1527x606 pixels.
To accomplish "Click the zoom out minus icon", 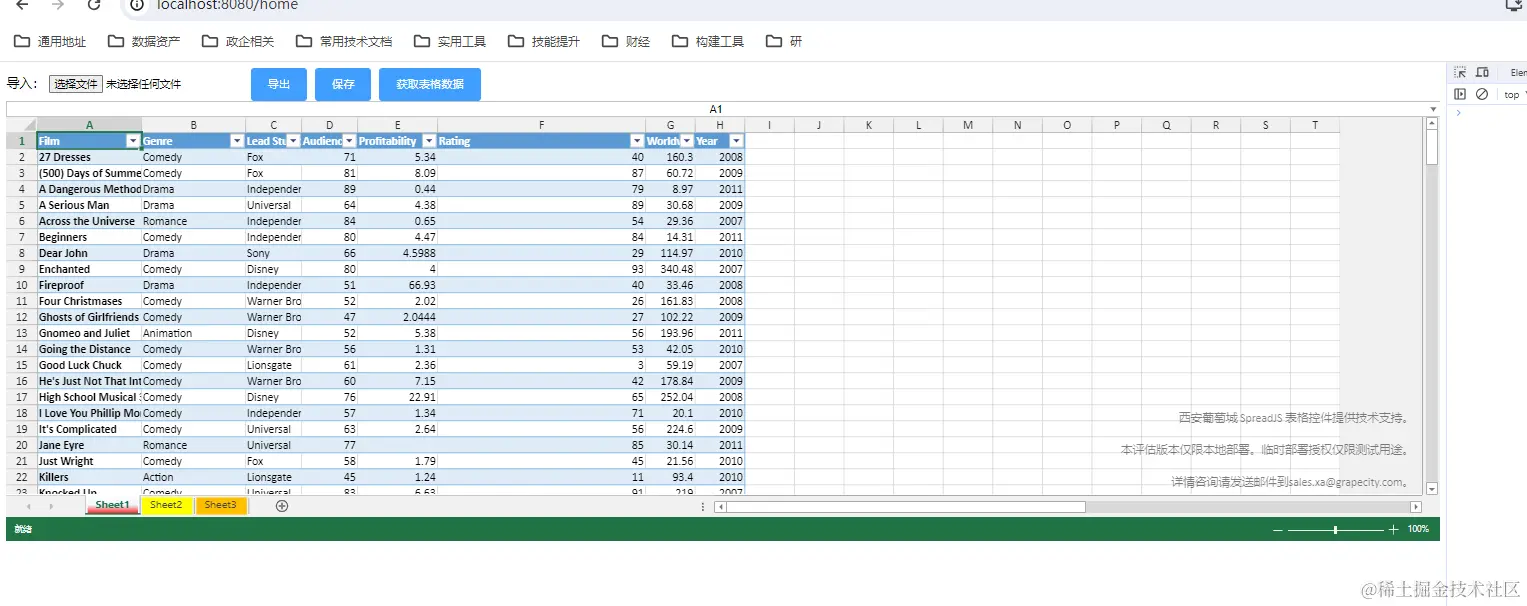I will 1277,529.
